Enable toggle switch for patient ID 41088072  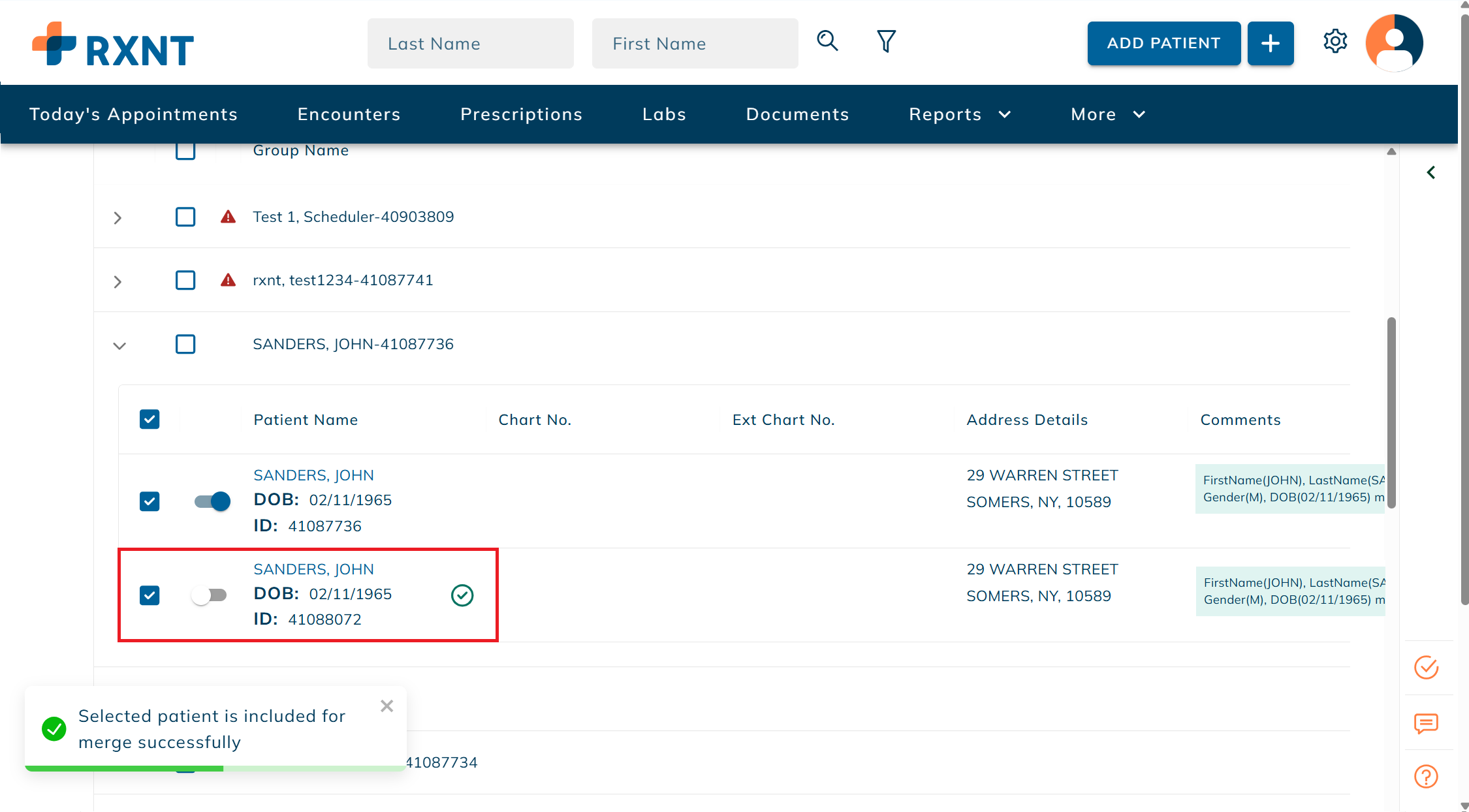(209, 595)
